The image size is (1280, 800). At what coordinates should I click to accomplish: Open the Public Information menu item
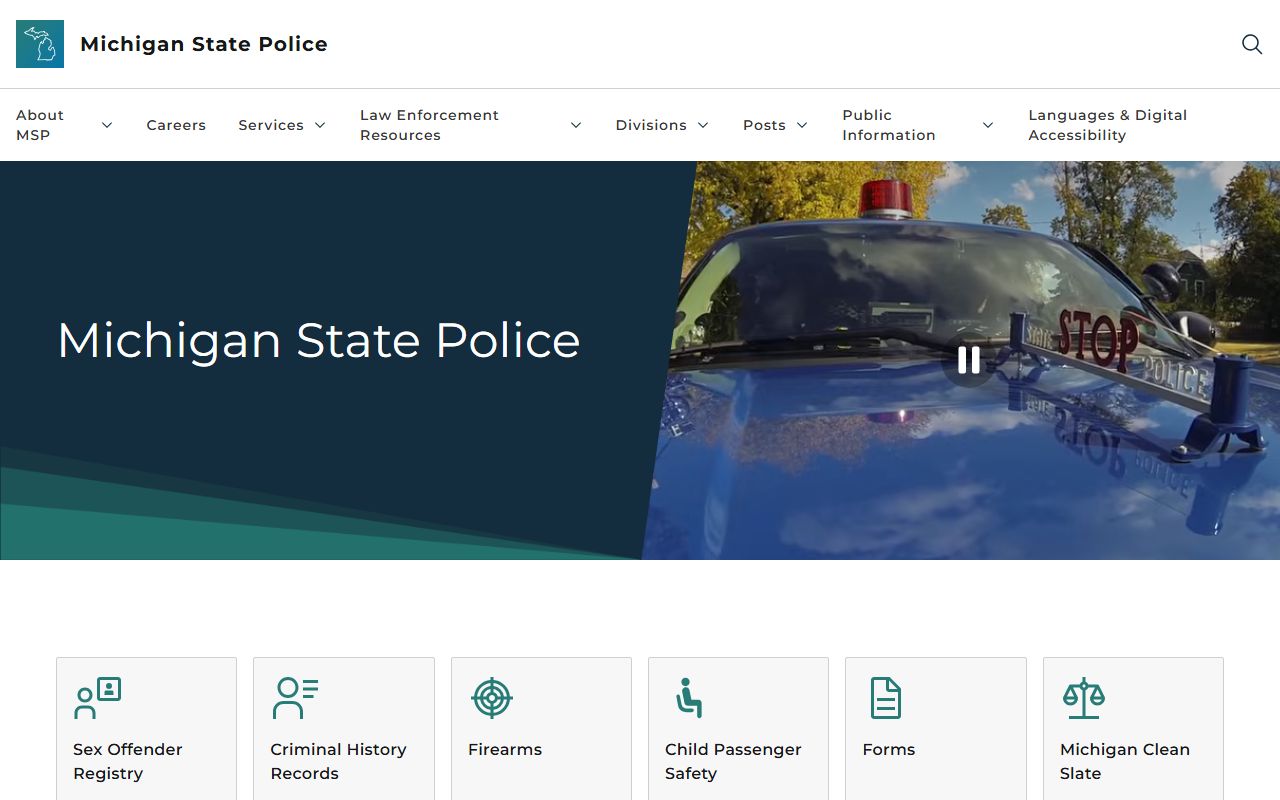(889, 125)
